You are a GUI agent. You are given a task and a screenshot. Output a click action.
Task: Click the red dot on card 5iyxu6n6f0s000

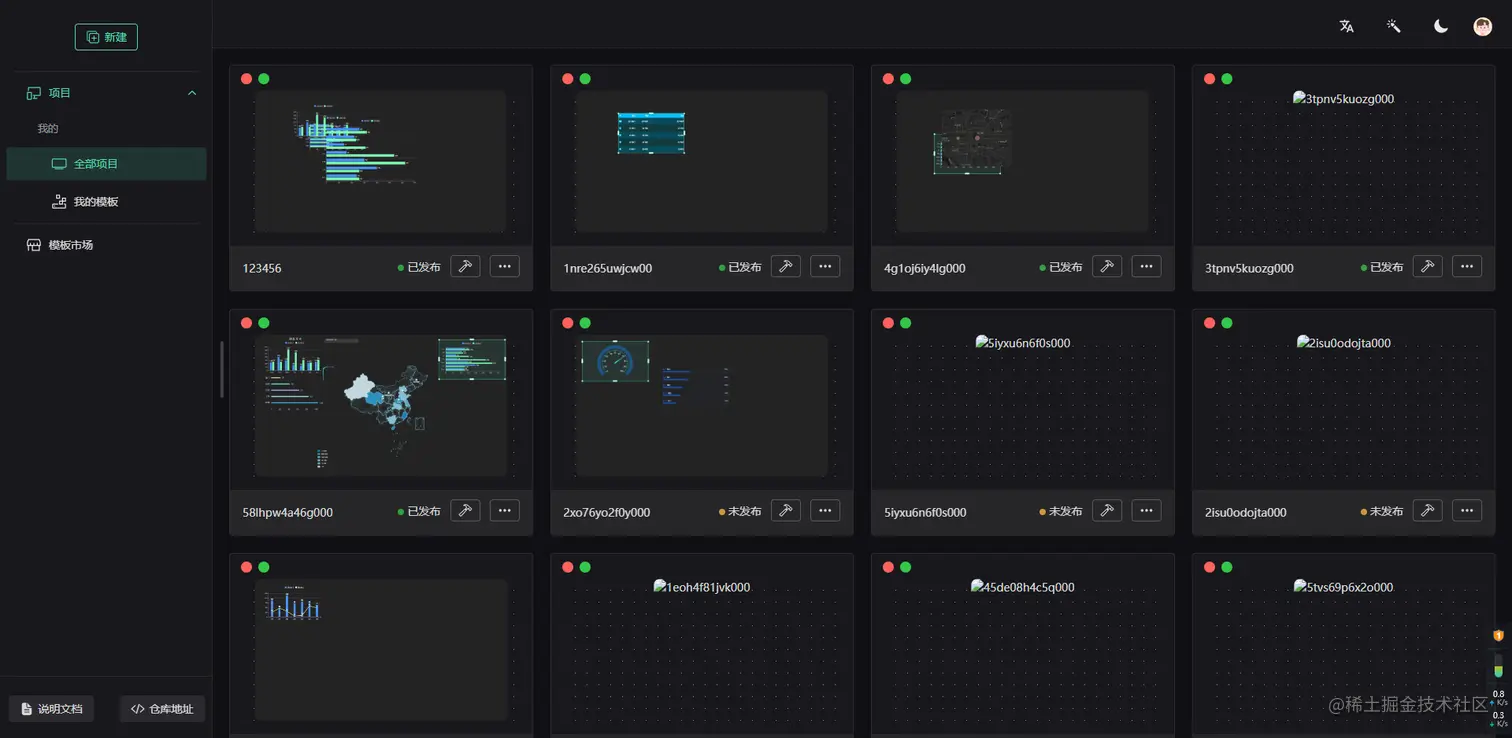(x=888, y=323)
